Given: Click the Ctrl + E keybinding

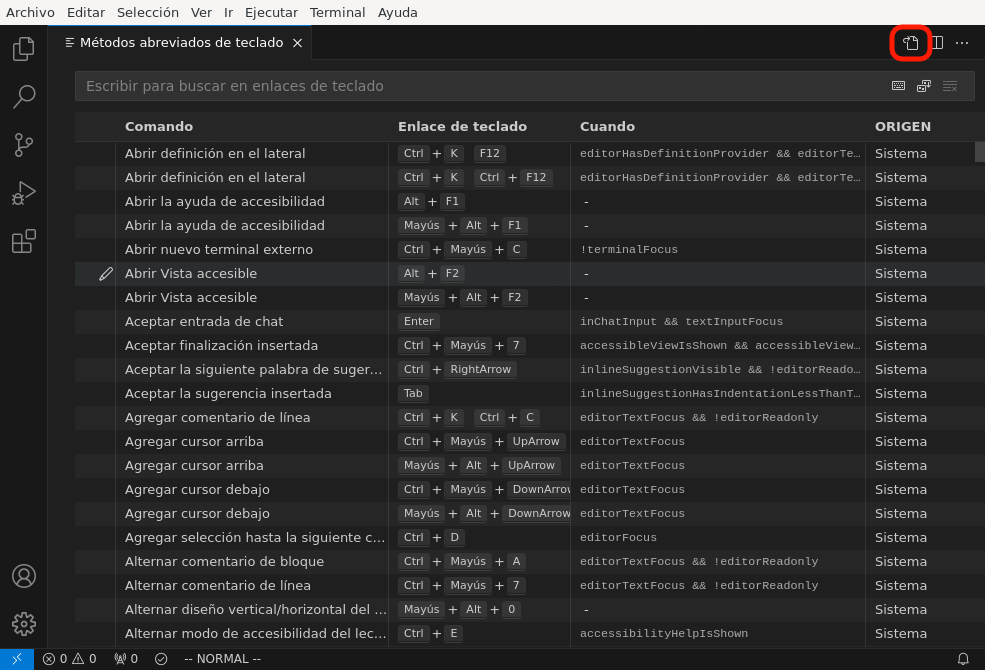Looking at the screenshot, I should pyautogui.click(x=430, y=634).
